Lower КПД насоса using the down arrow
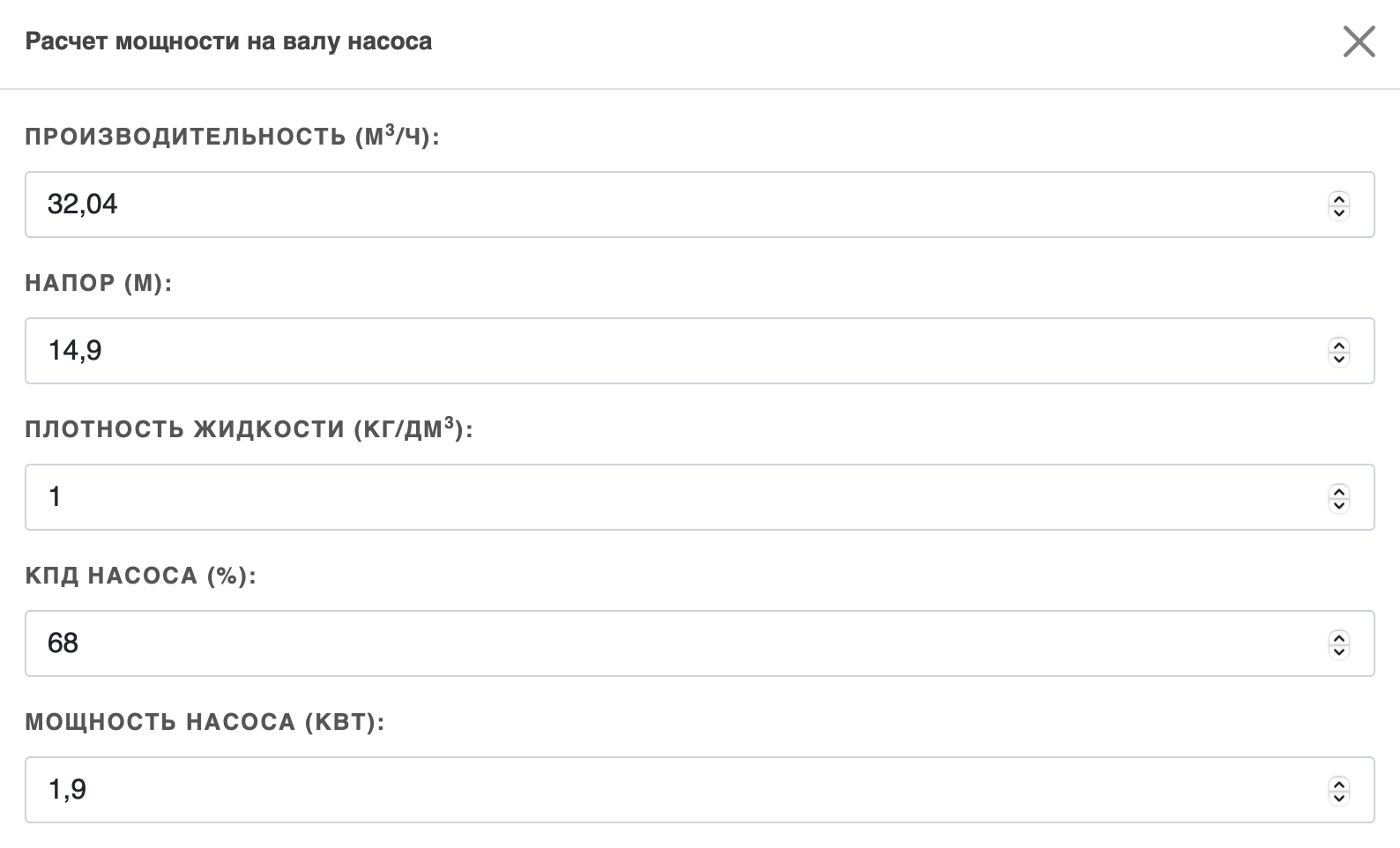 point(1338,651)
